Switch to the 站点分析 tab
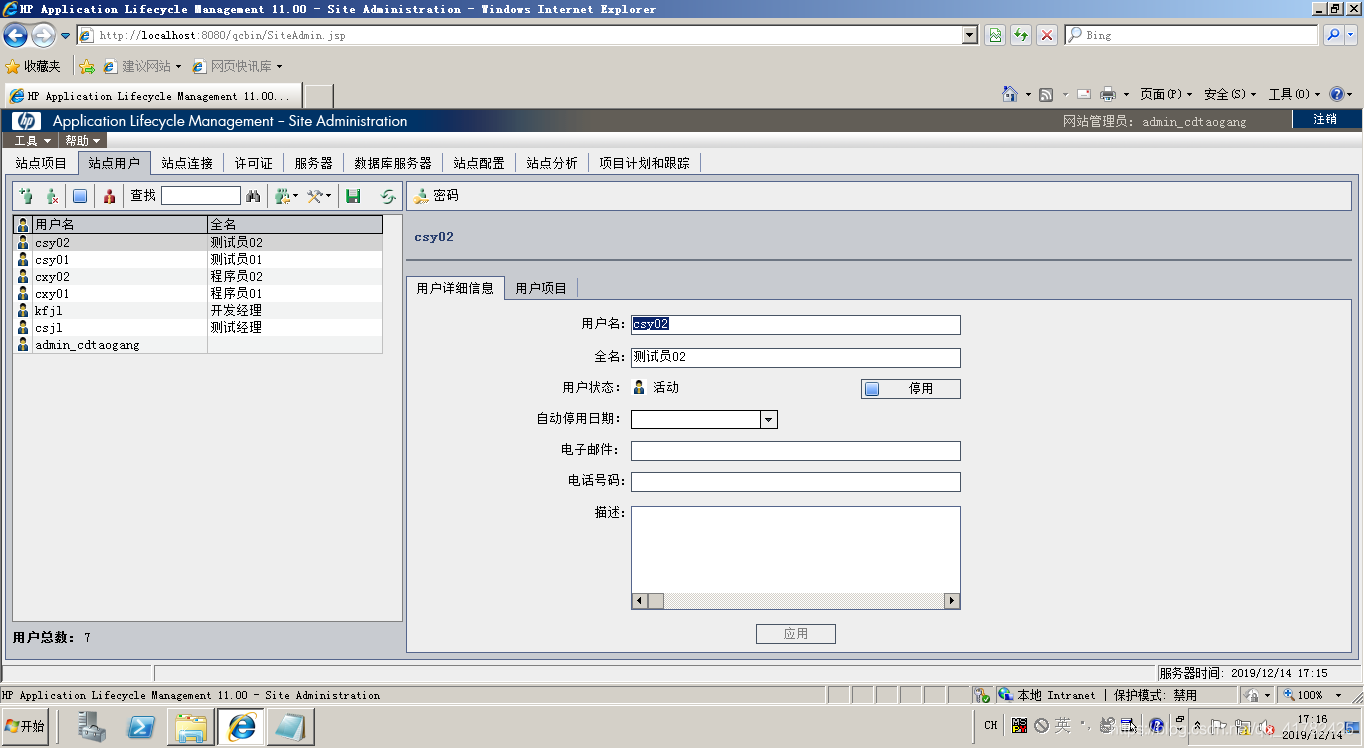The width and height of the screenshot is (1364, 748). coord(552,163)
